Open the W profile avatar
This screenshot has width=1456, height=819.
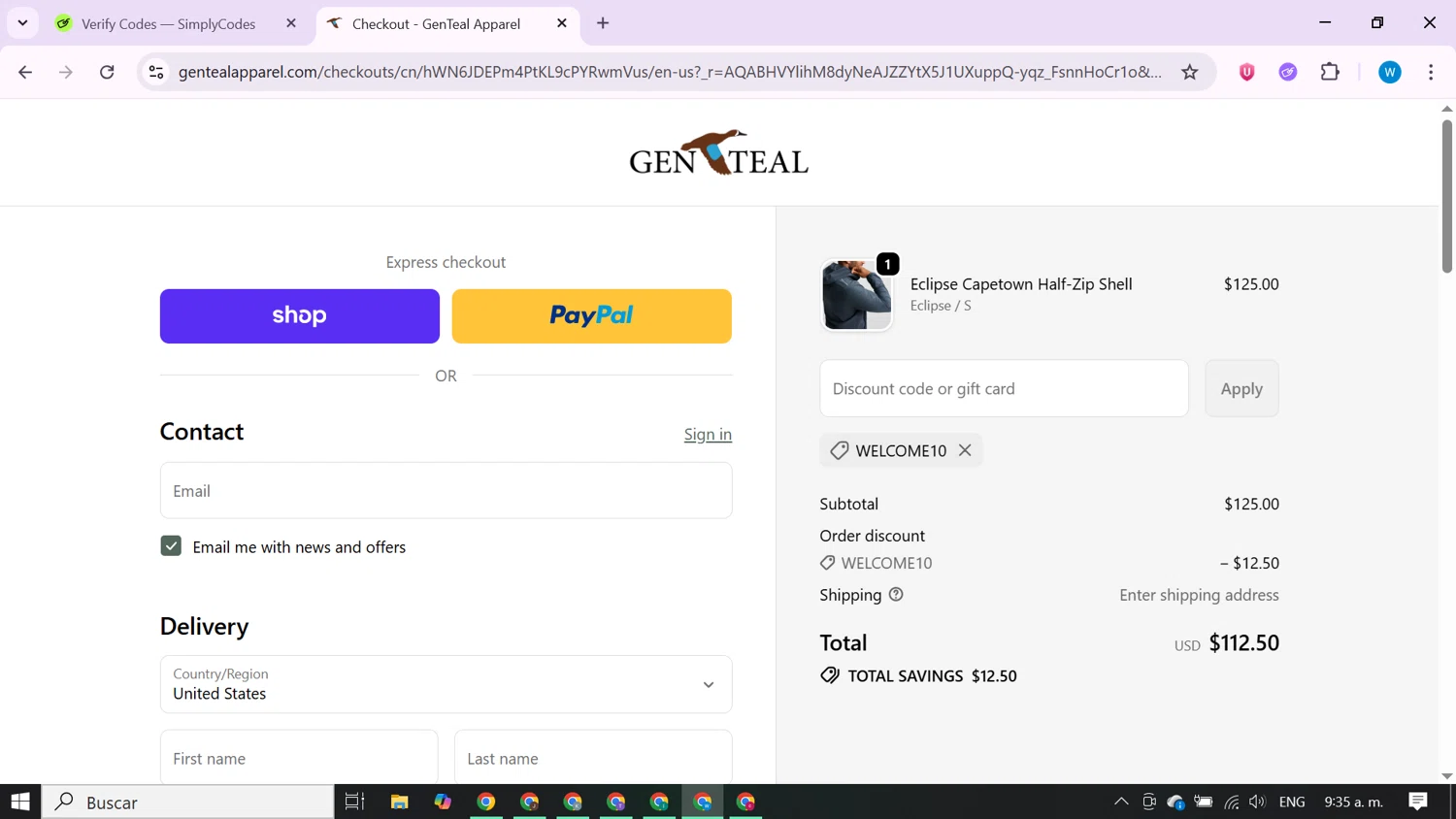(x=1390, y=72)
